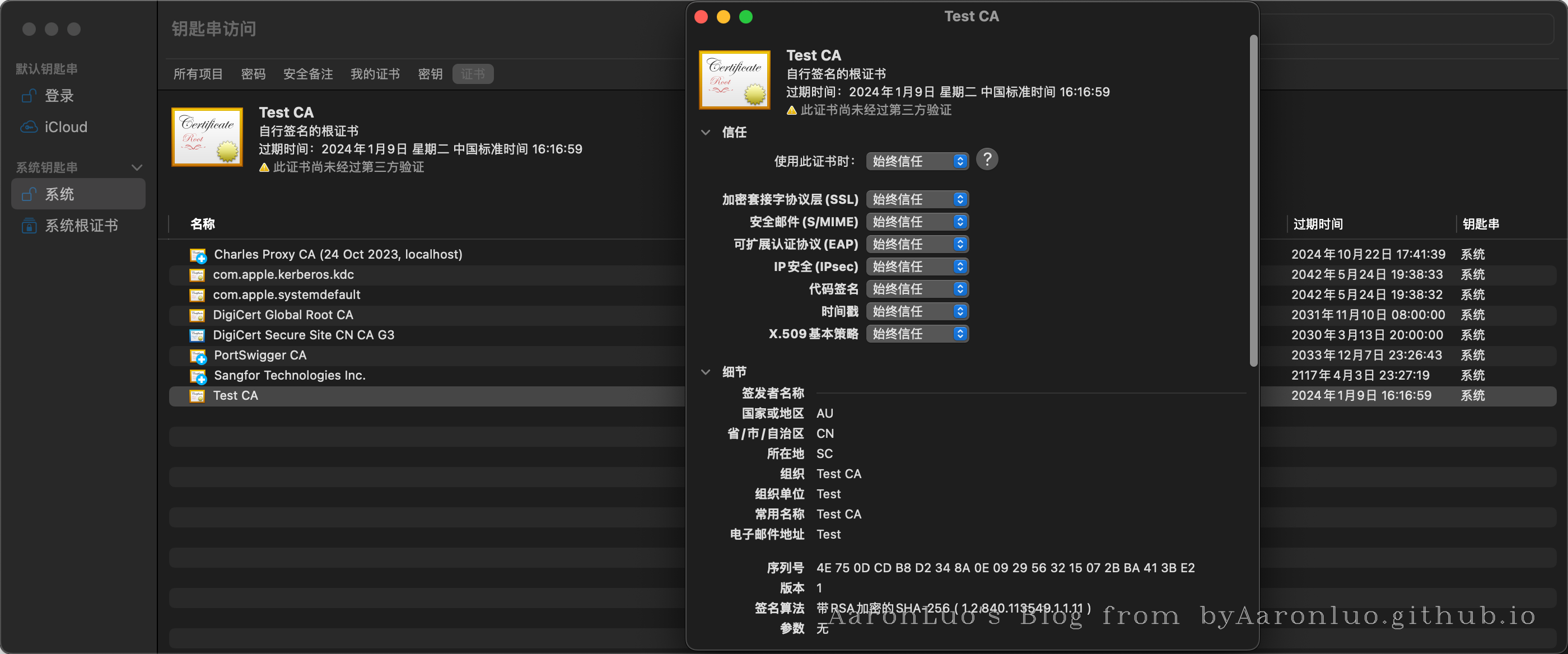Switch to the 我的证书 tab
This screenshot has width=1568, height=654.
pos(375,74)
